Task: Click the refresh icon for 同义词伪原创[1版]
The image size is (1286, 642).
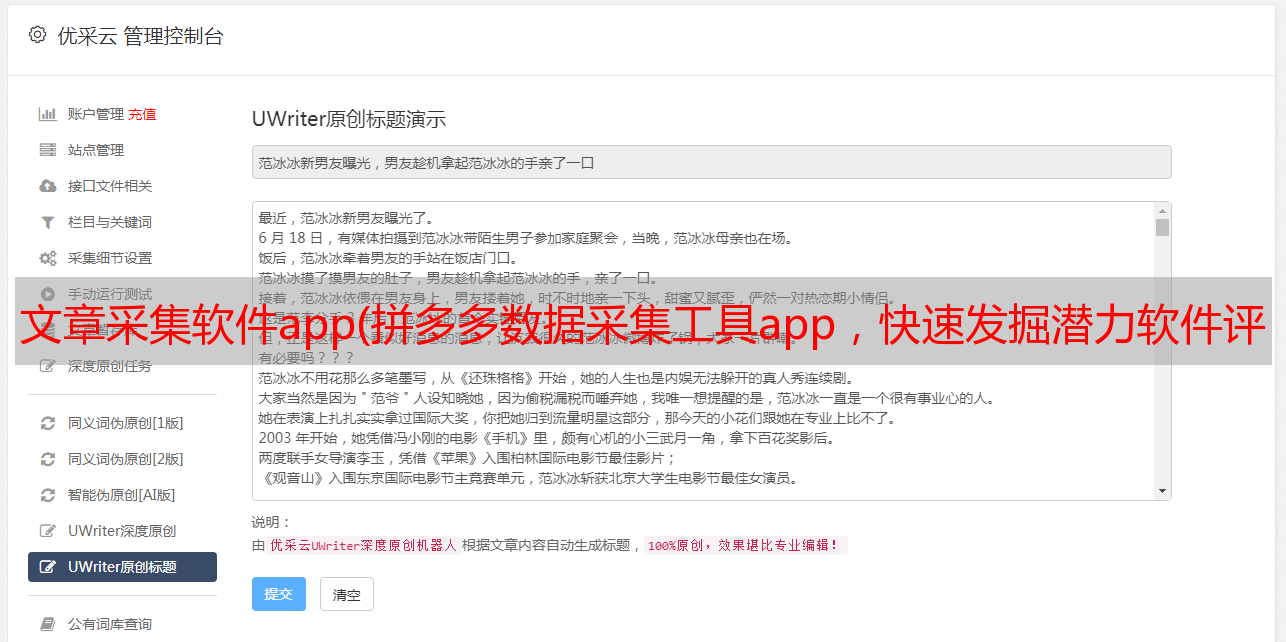Action: click(x=47, y=423)
